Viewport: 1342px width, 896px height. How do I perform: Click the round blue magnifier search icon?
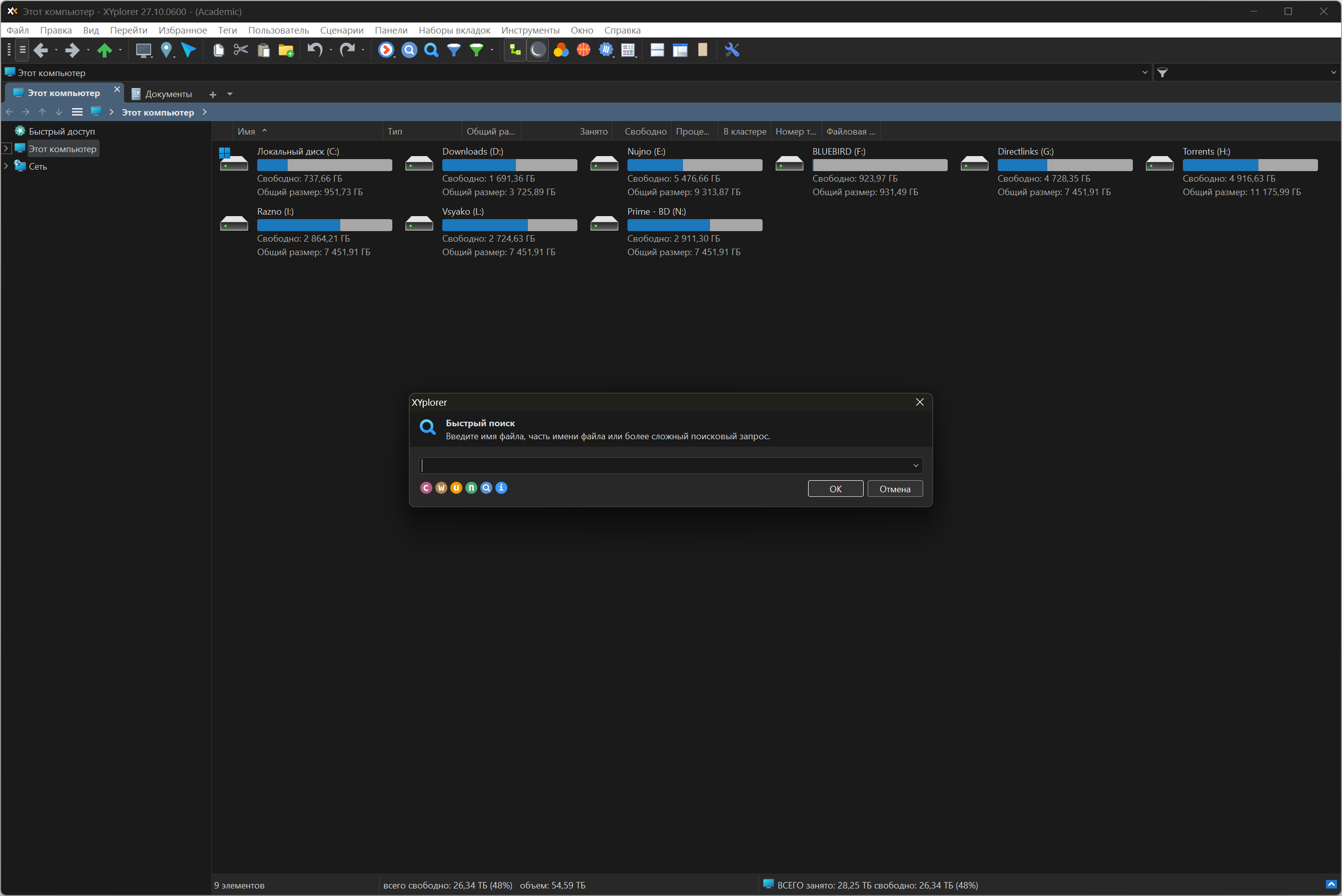click(x=409, y=51)
